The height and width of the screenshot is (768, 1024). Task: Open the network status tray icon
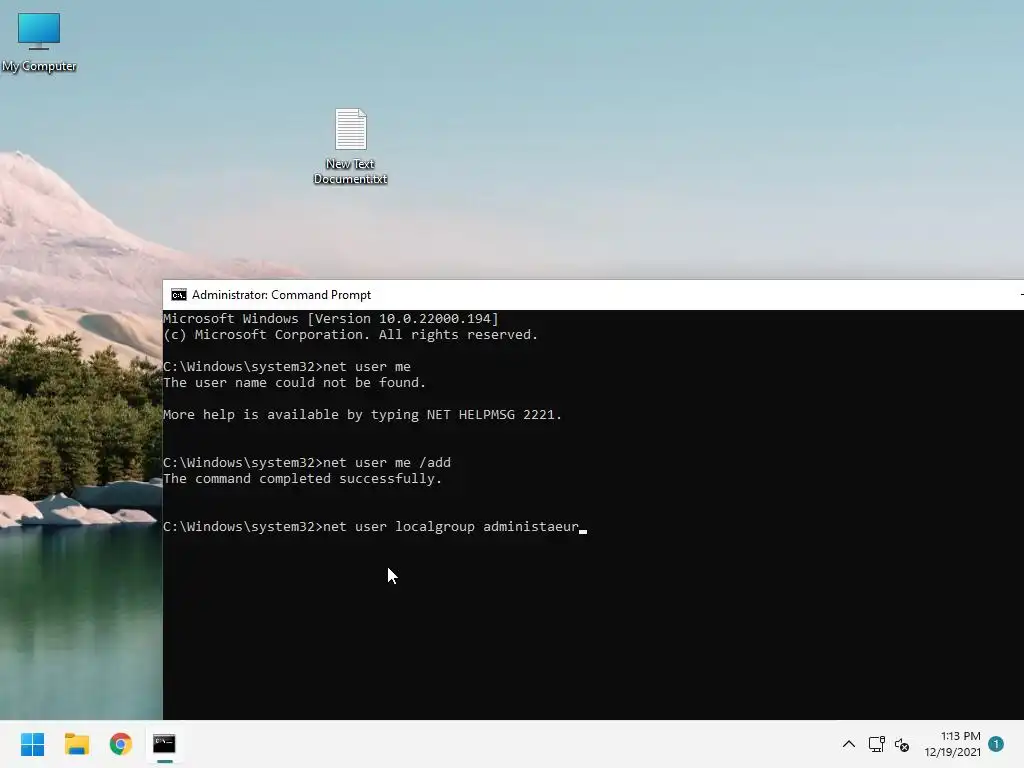tap(876, 744)
